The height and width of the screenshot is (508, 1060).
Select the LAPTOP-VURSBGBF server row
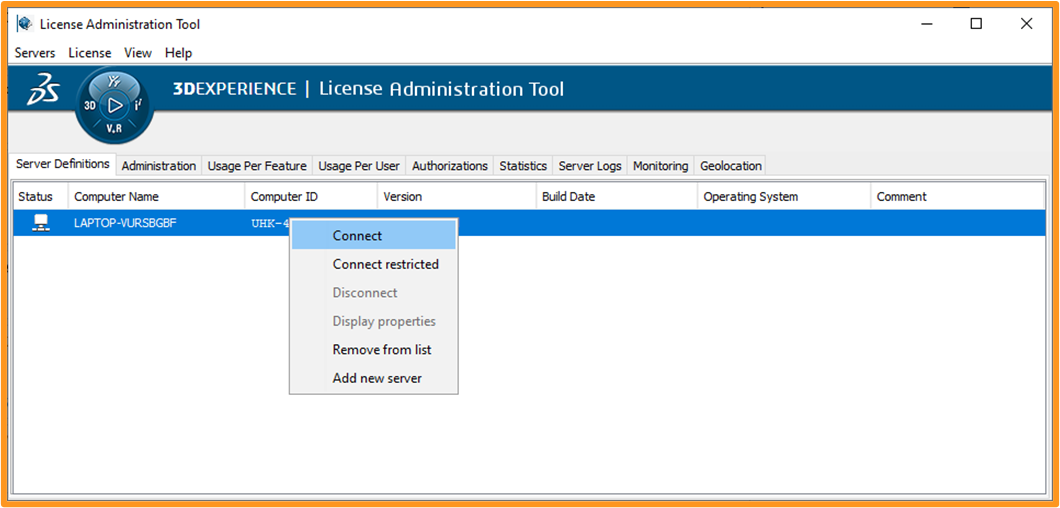[125, 223]
